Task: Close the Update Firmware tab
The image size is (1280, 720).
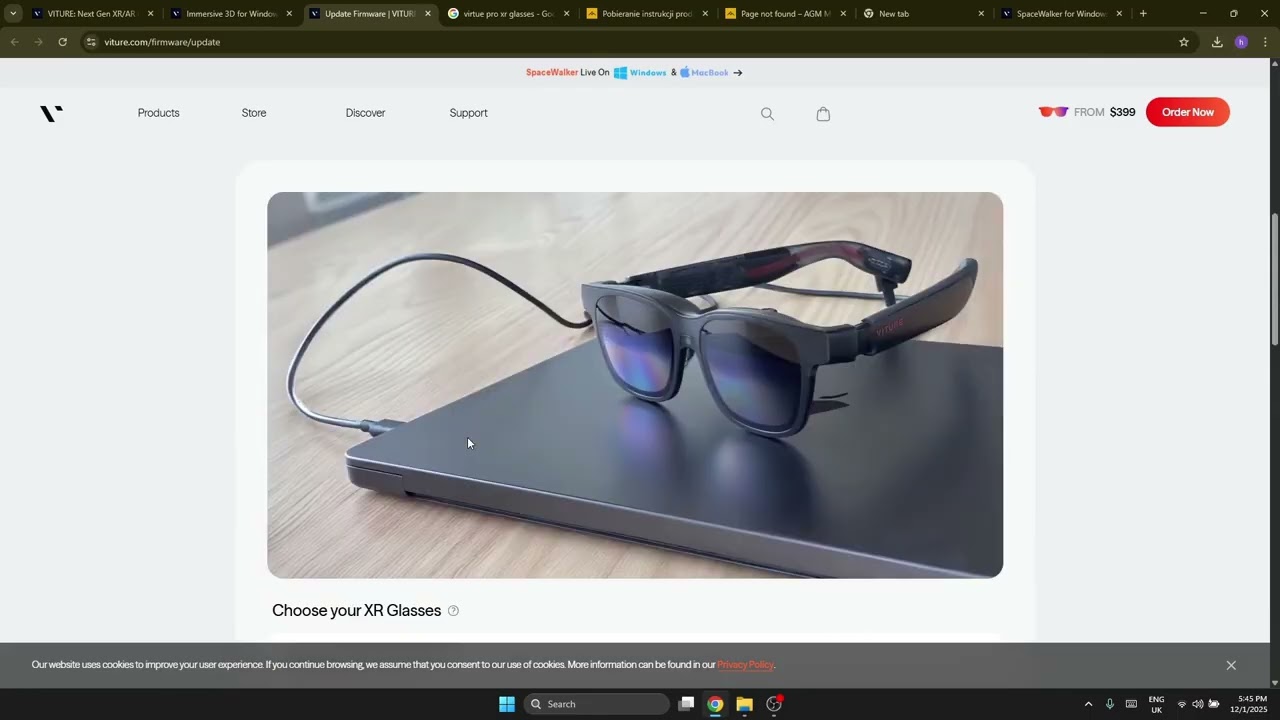Action: click(x=428, y=14)
